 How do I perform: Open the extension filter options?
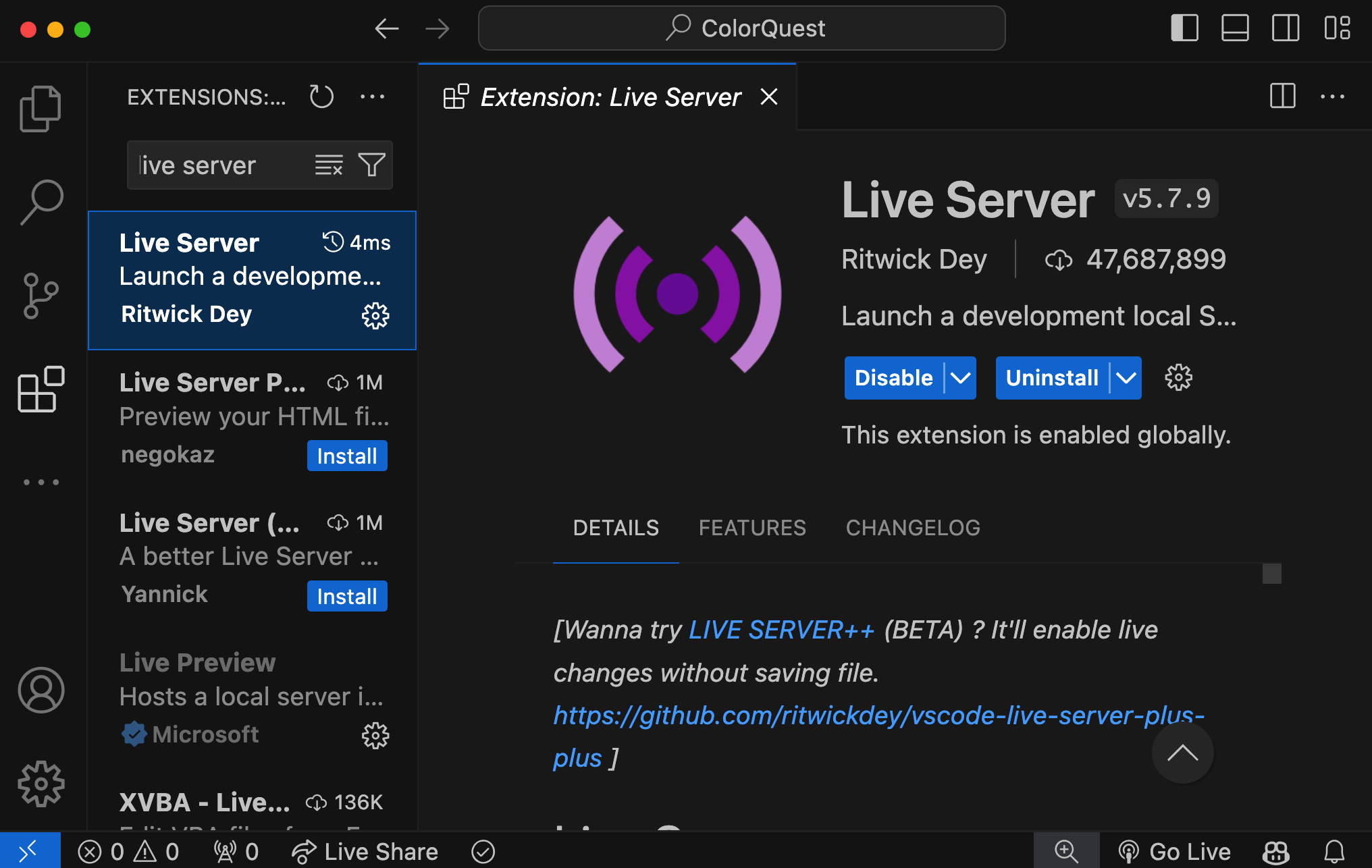click(x=371, y=165)
